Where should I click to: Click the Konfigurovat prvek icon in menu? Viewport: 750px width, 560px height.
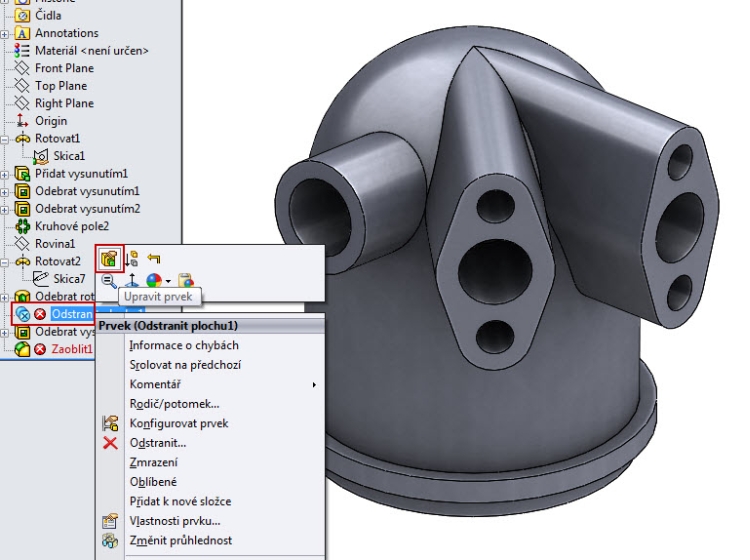click(110, 424)
